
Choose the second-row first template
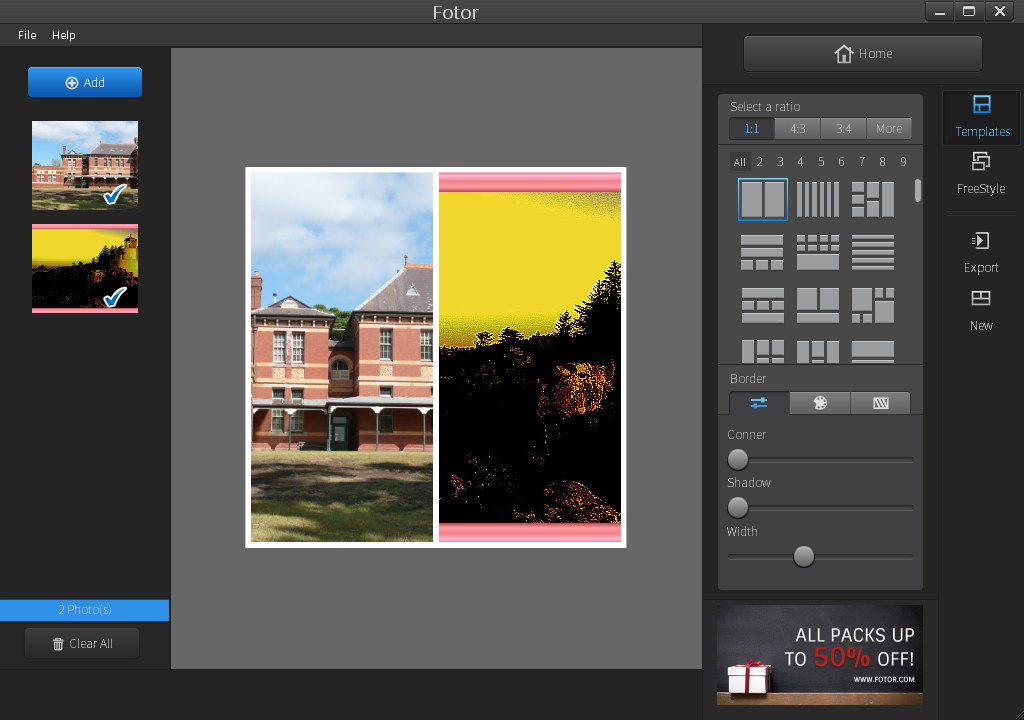tap(762, 252)
